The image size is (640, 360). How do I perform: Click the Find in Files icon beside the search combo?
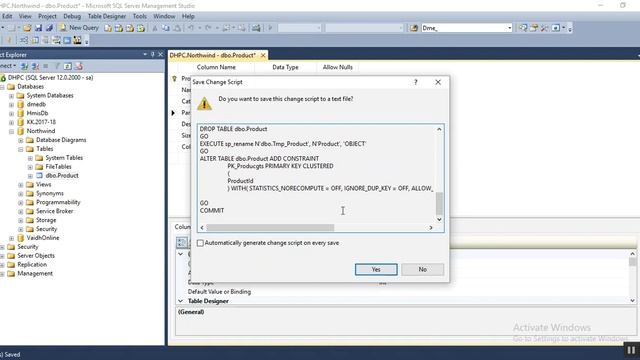click(414, 28)
